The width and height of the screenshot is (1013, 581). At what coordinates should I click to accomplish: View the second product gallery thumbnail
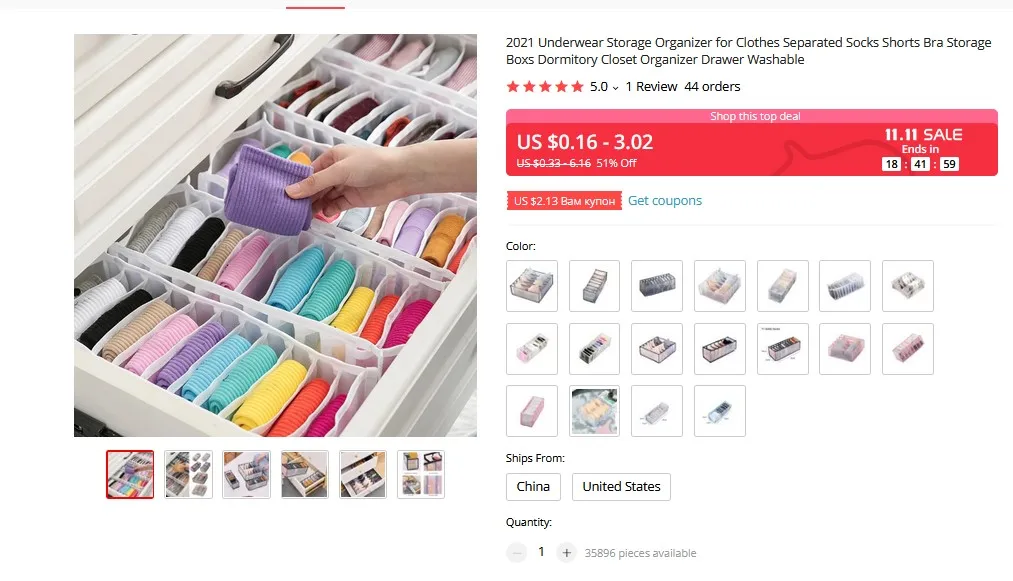click(188, 474)
